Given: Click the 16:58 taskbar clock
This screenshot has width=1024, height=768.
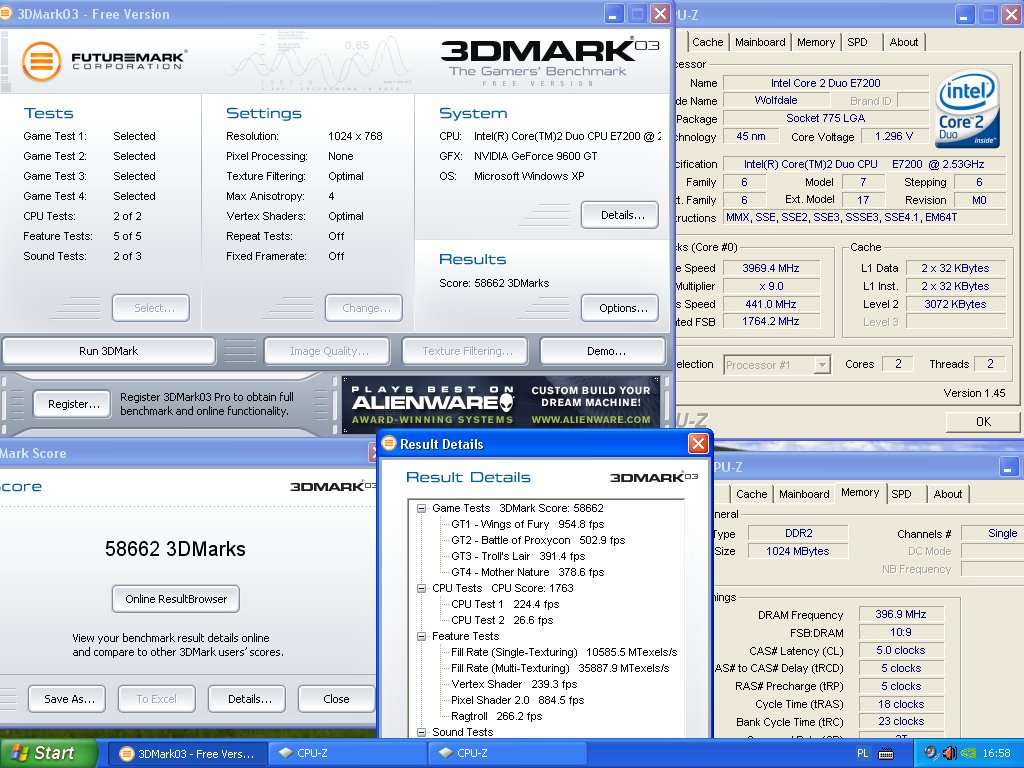Looking at the screenshot, I should click(996, 754).
